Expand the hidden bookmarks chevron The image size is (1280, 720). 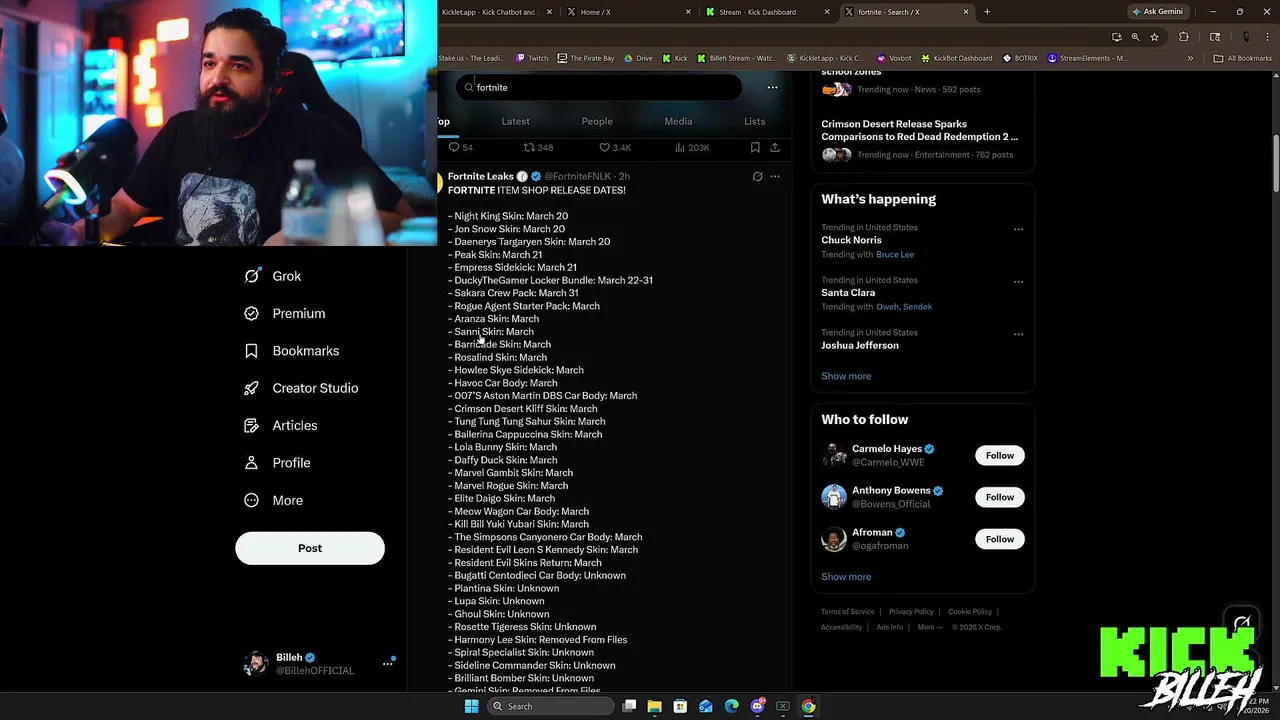tap(1190, 58)
